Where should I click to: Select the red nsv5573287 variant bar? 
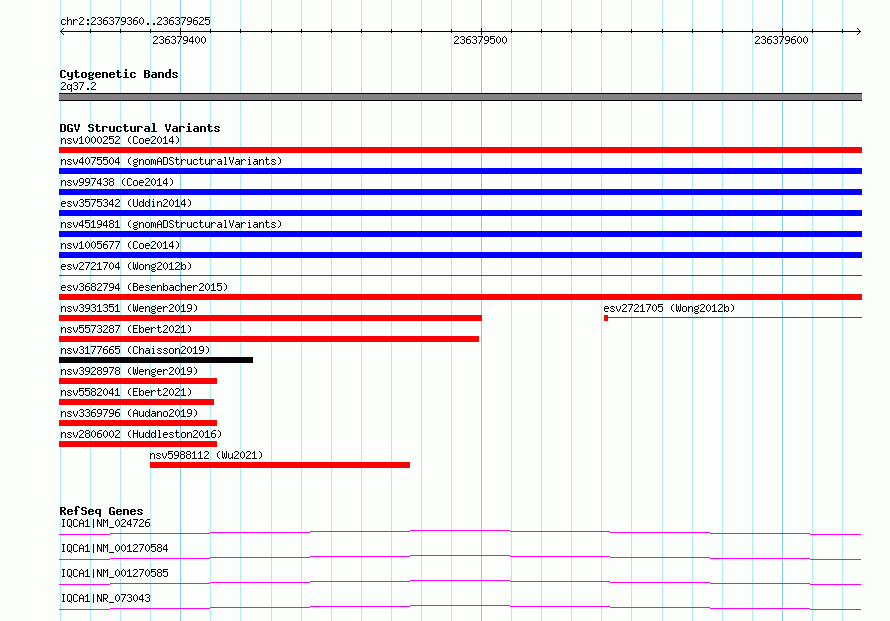(x=269, y=339)
